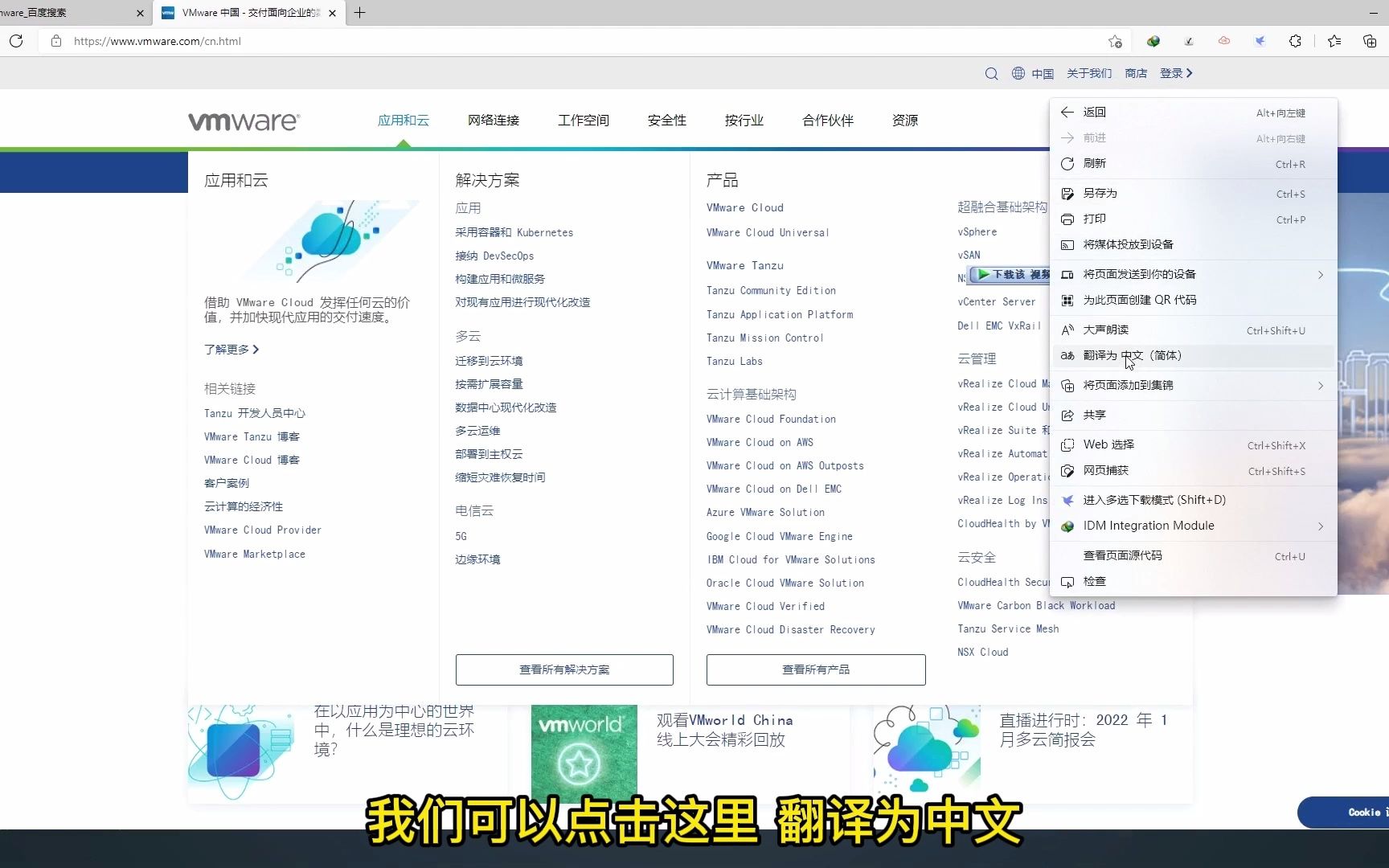The image size is (1389, 868).
Task: Click the Cookie button at bottom right
Action: point(1344,813)
